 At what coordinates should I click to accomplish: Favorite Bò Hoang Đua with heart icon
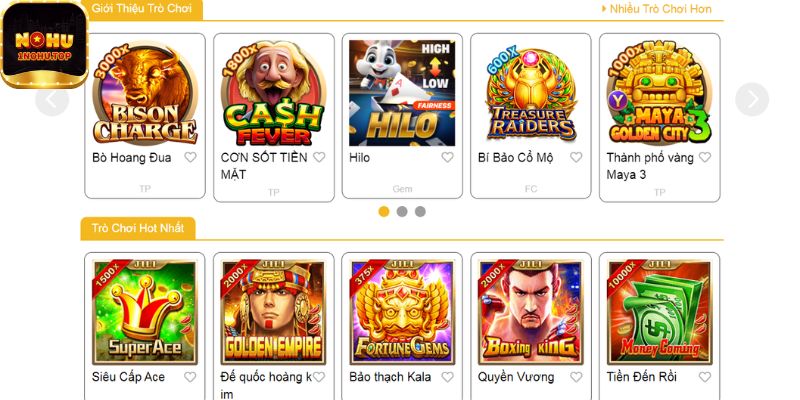pyautogui.click(x=190, y=157)
